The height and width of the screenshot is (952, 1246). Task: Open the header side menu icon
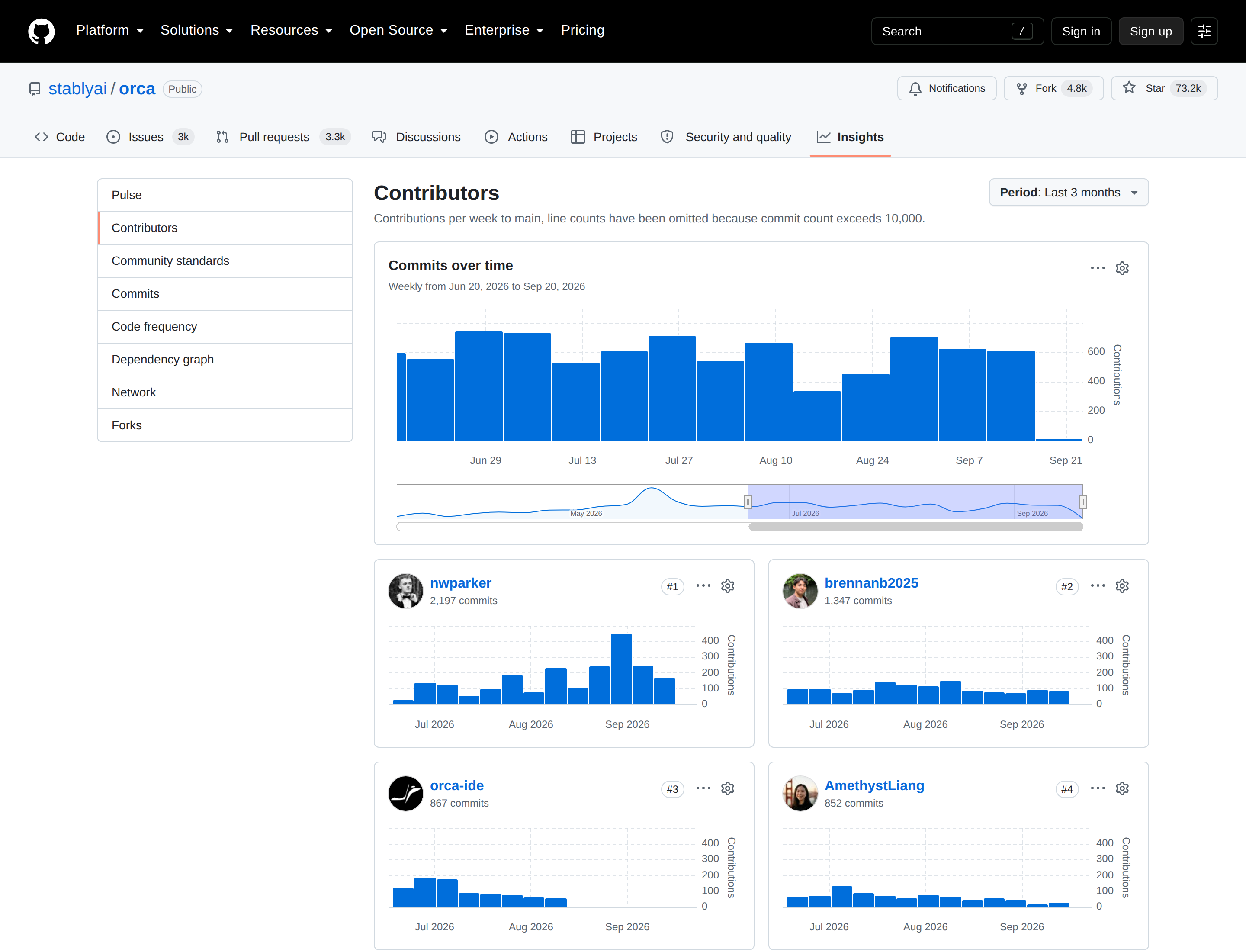[1204, 31]
